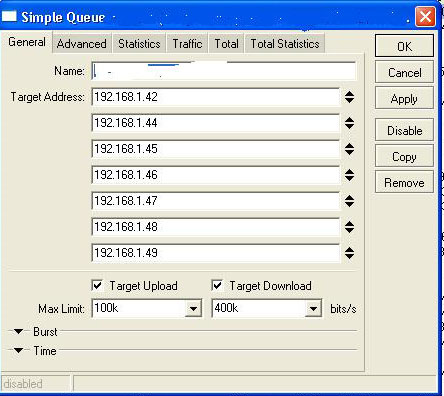The height and width of the screenshot is (396, 444).
Task: Click the up/down arrows beside 192.168.1.46
Action: [349, 175]
